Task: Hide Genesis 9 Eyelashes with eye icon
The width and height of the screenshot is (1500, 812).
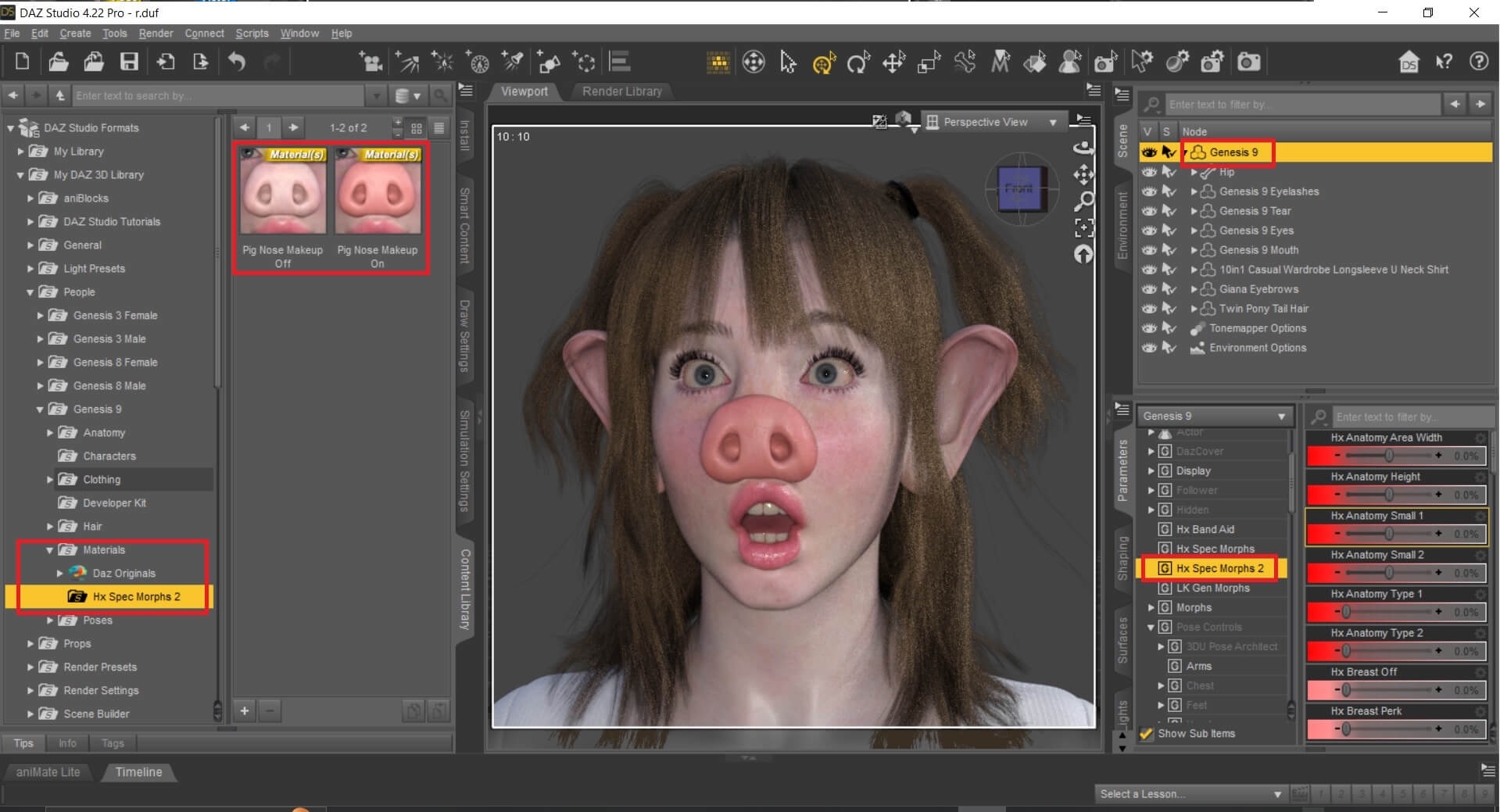Action: (x=1148, y=191)
